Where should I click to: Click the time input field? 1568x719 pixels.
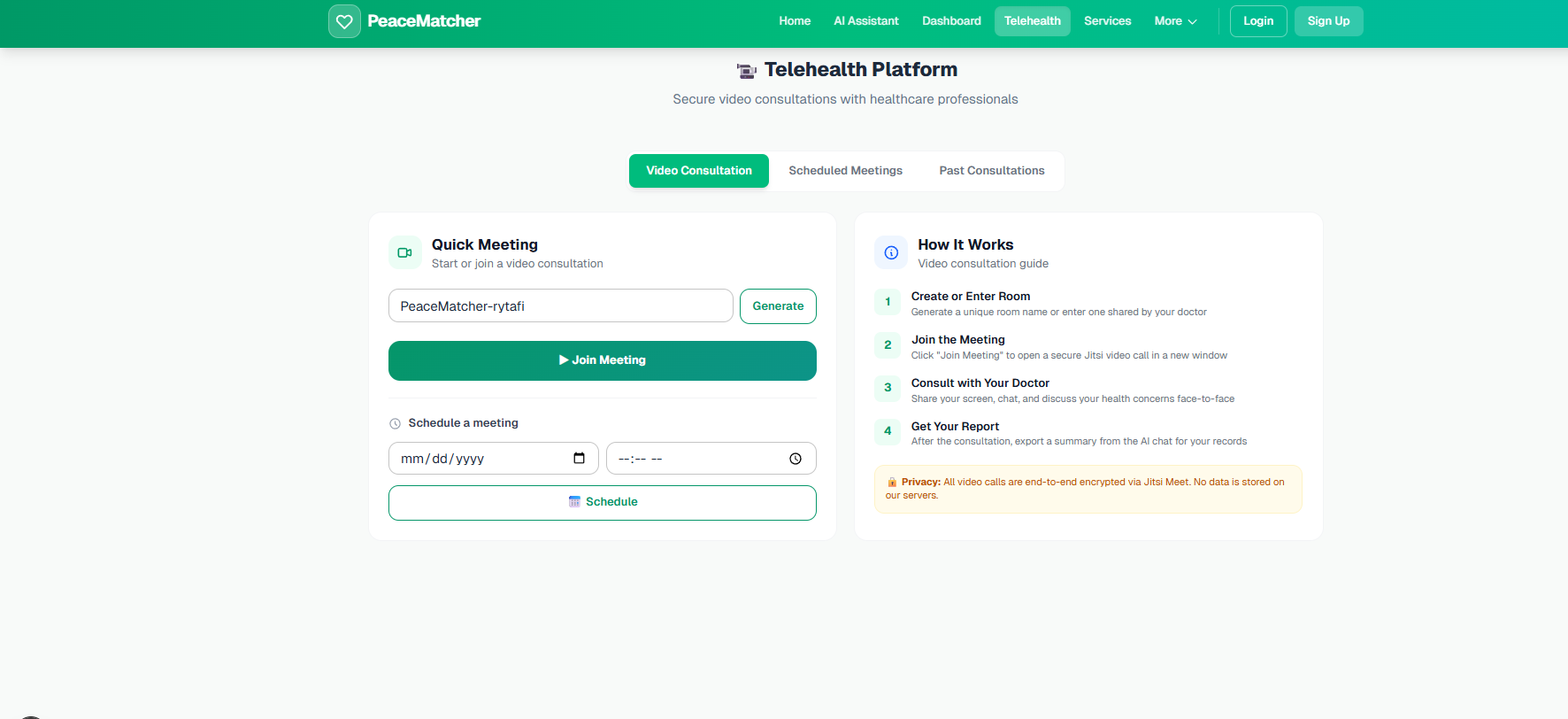711,459
